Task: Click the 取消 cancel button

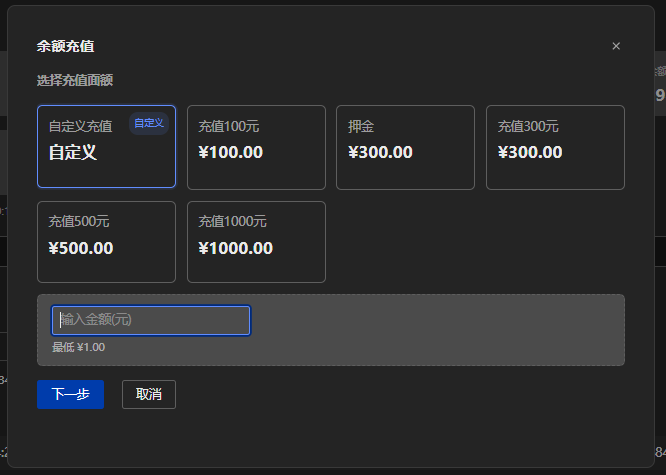Action: [149, 394]
